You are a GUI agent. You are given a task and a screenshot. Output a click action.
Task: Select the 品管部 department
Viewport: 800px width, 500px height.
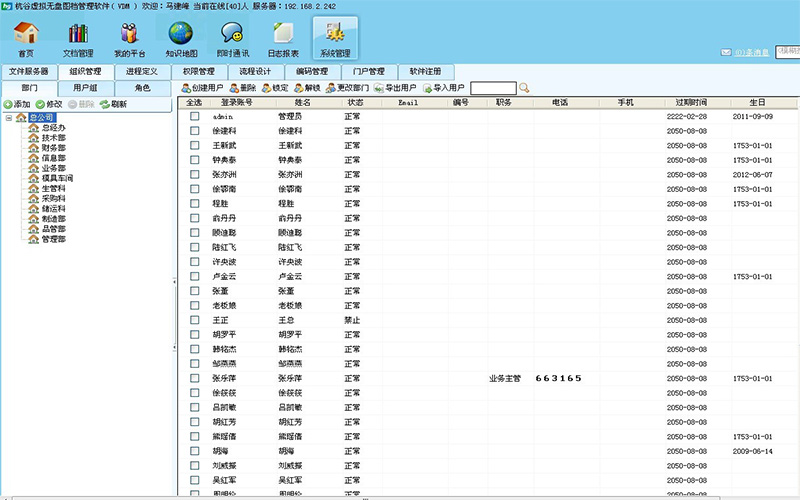[54, 229]
